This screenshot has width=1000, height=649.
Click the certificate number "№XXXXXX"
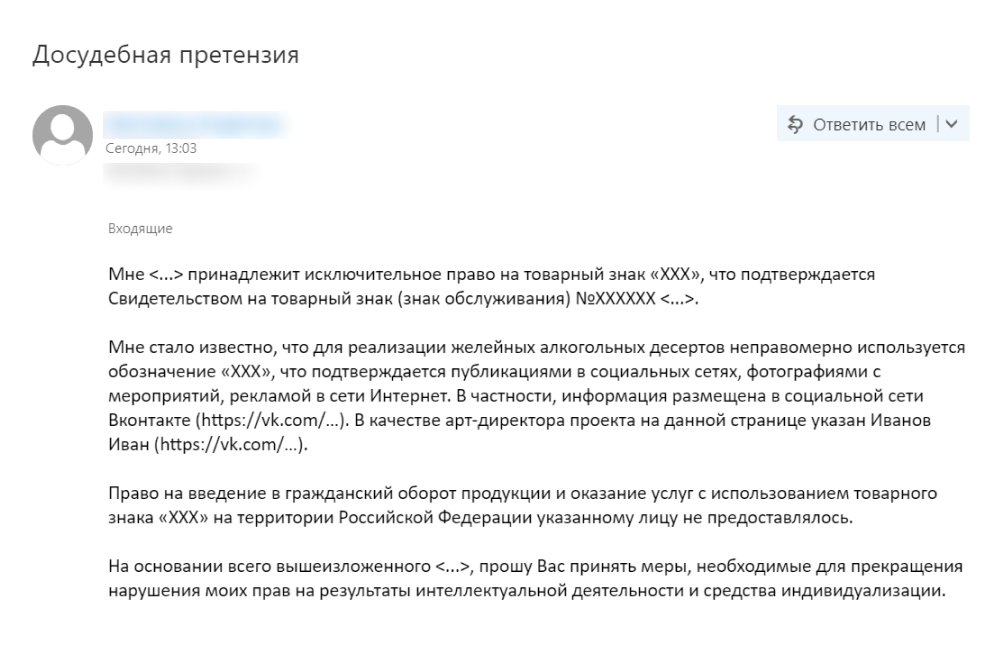(616, 298)
